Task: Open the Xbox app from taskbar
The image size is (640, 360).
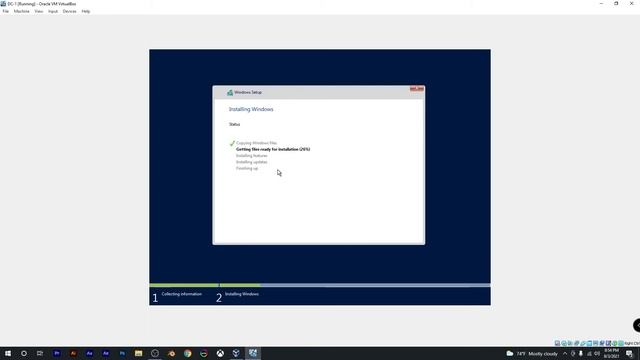Action: click(x=220, y=353)
